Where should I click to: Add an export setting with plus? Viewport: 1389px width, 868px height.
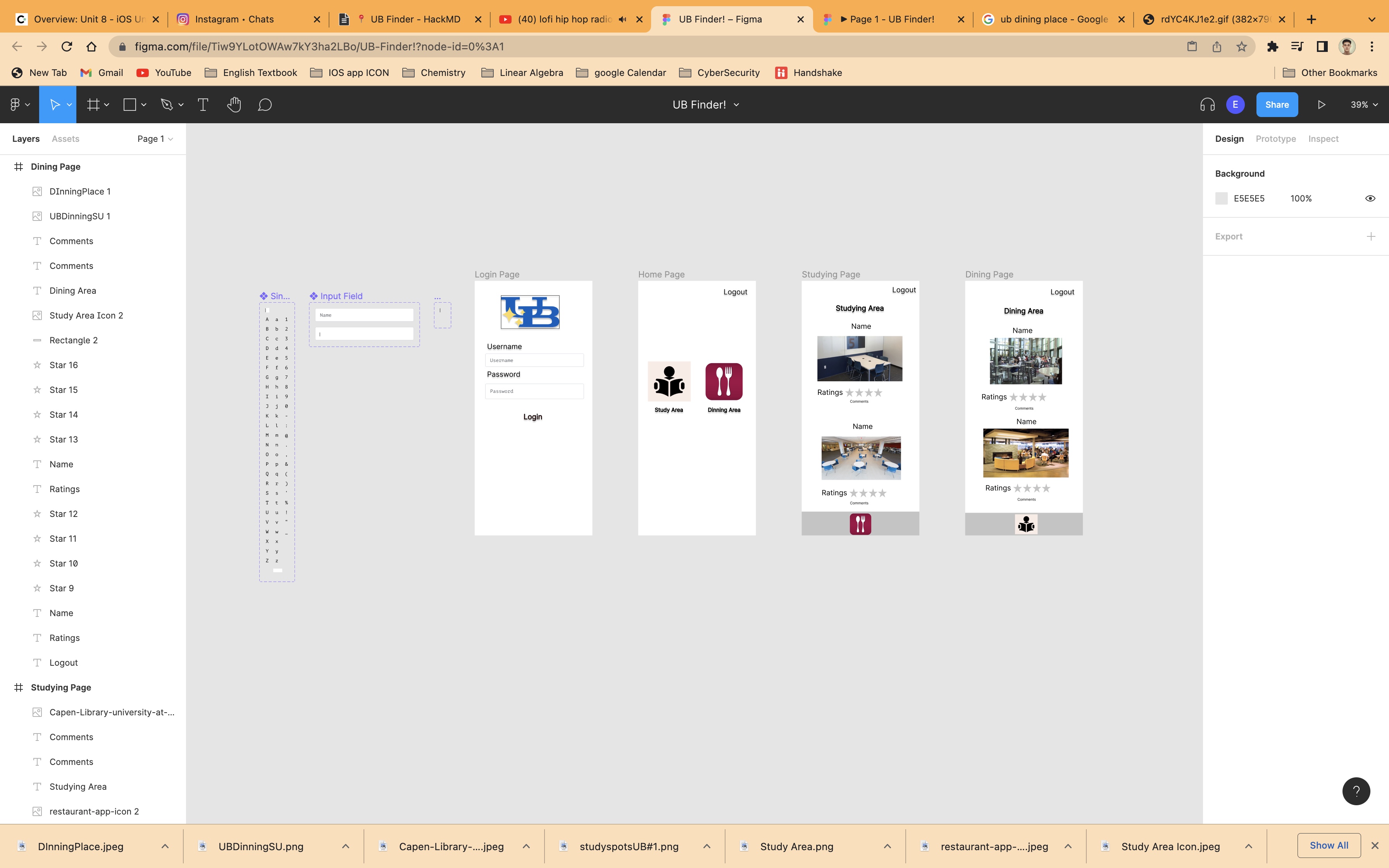(1371, 236)
